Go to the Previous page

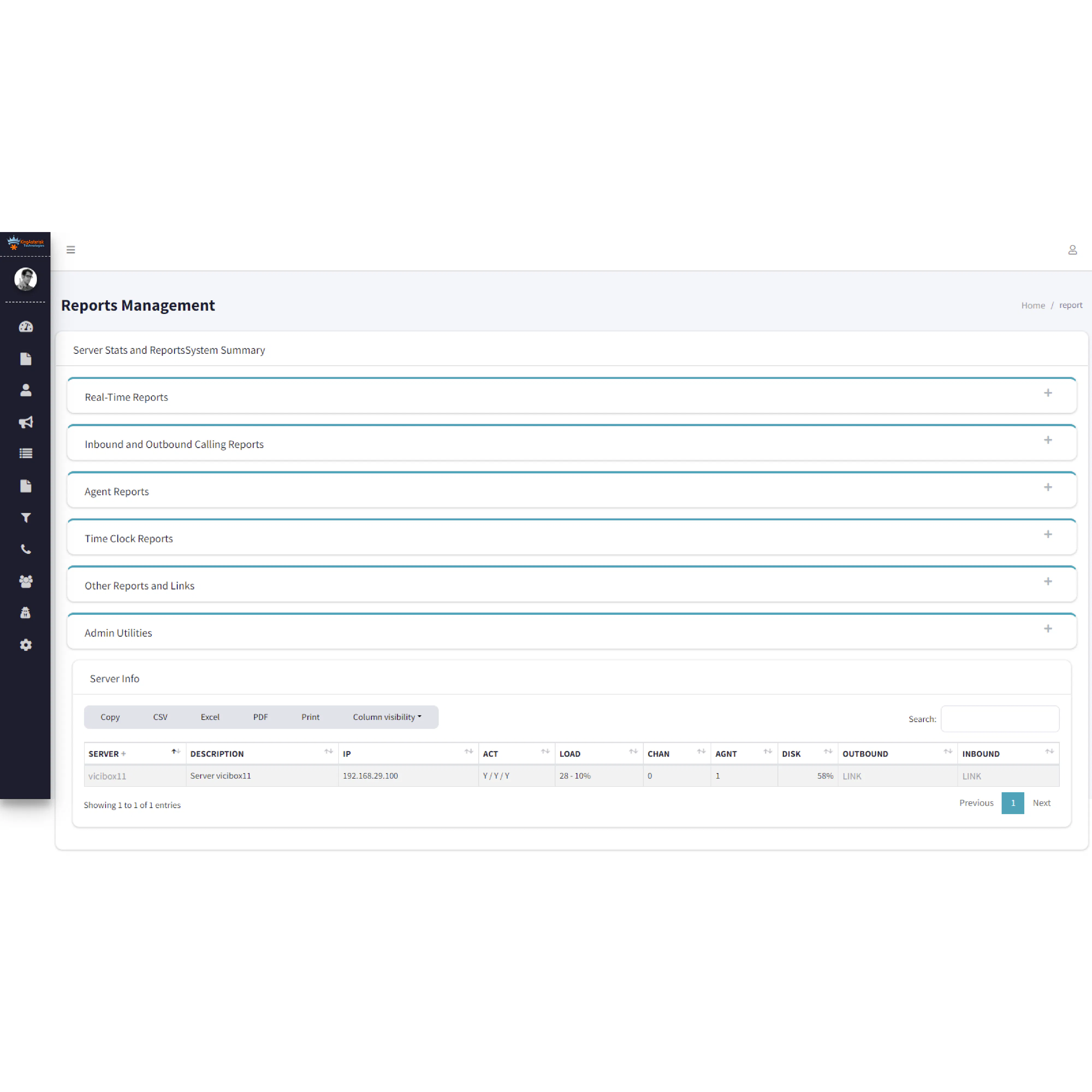tap(976, 803)
